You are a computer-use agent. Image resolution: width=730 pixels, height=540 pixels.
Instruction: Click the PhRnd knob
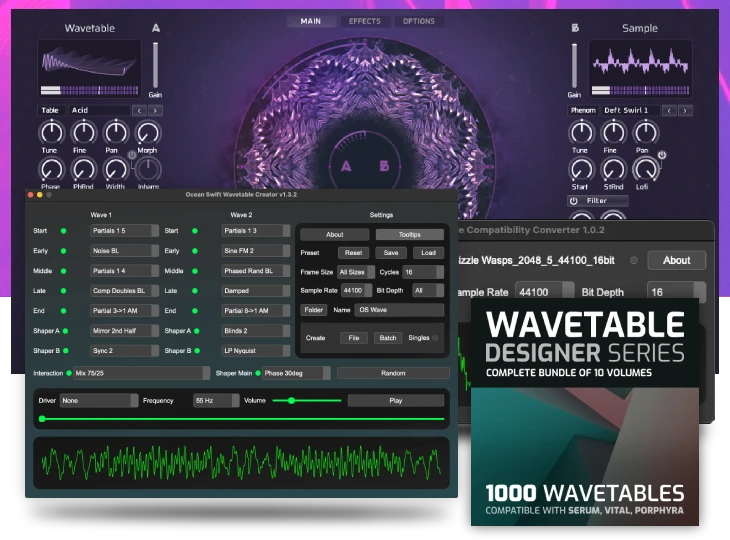click(x=83, y=169)
